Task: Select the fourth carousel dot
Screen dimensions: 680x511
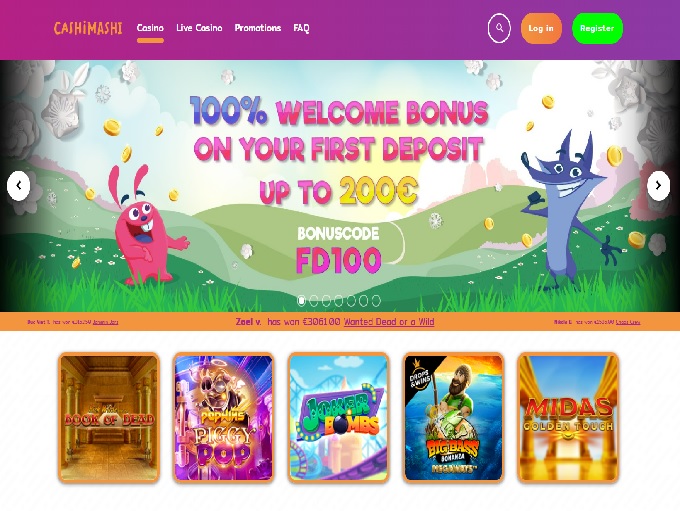Action: (x=339, y=300)
